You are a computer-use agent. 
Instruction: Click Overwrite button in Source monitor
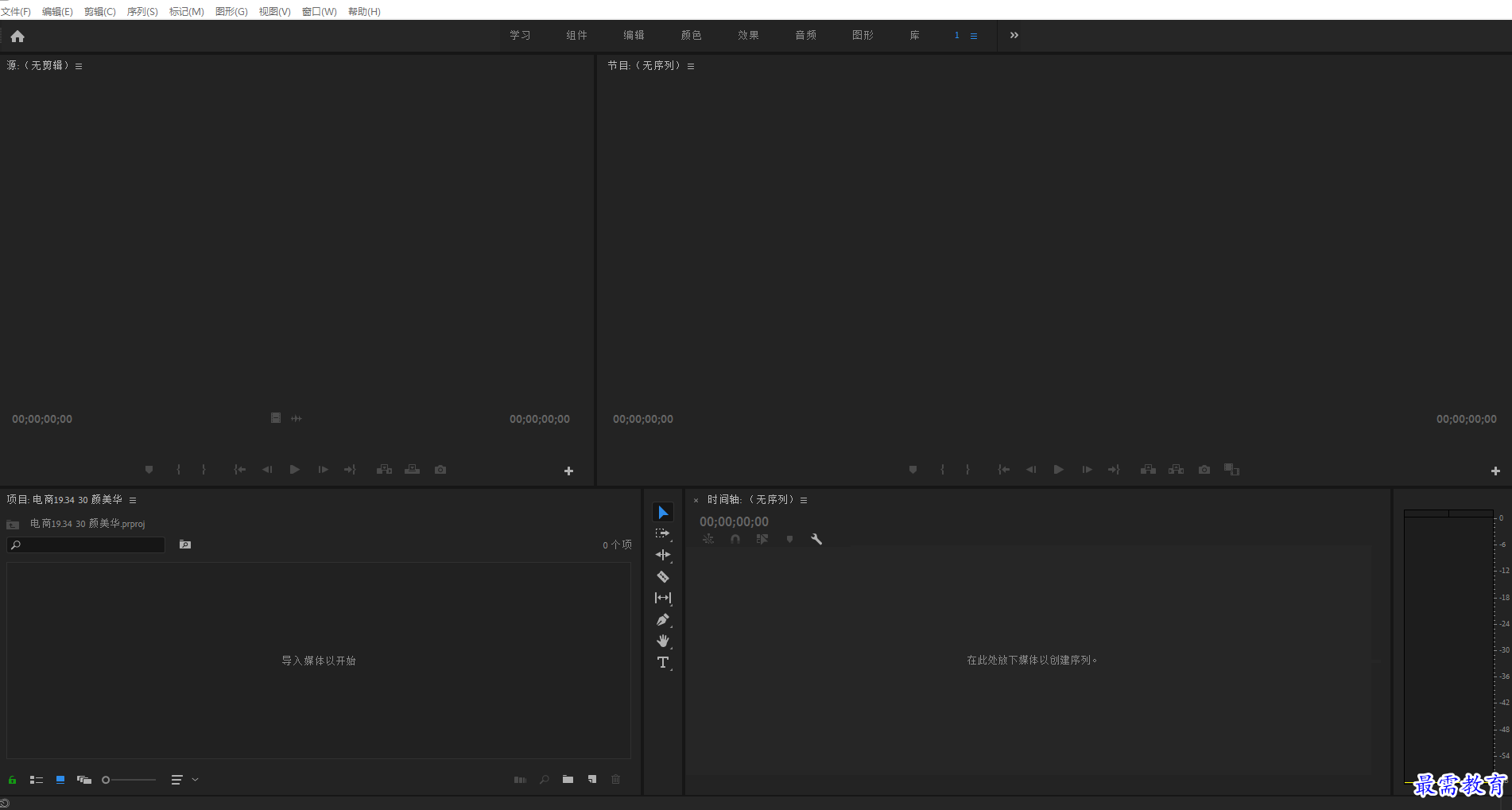click(412, 470)
